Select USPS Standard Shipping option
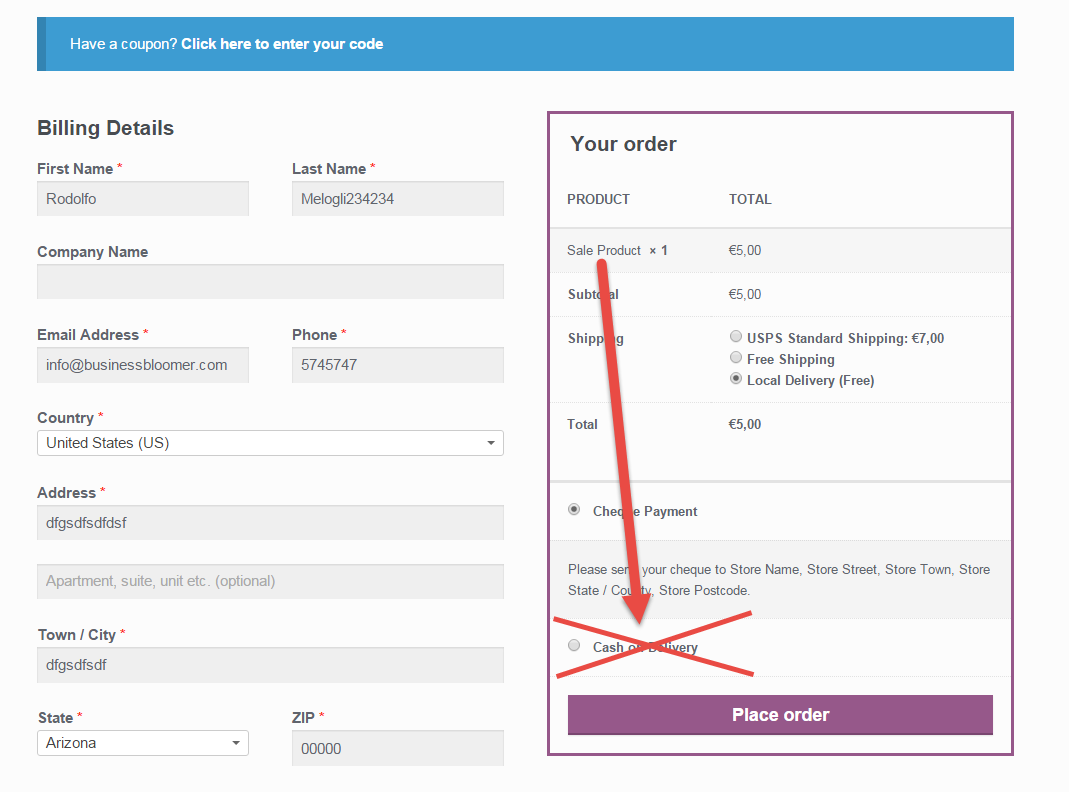 click(736, 336)
